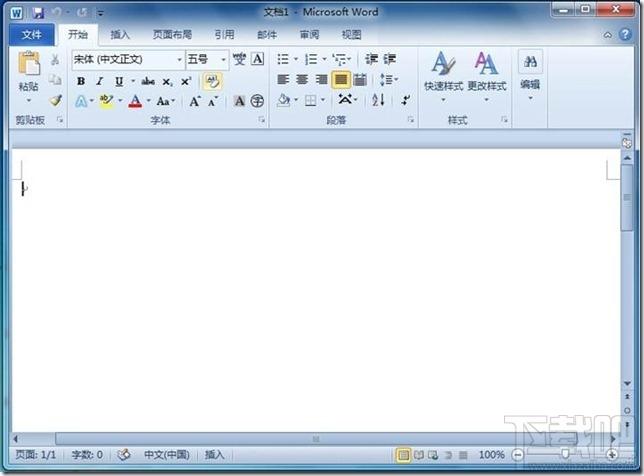Click the Sort icon

pos(378,99)
